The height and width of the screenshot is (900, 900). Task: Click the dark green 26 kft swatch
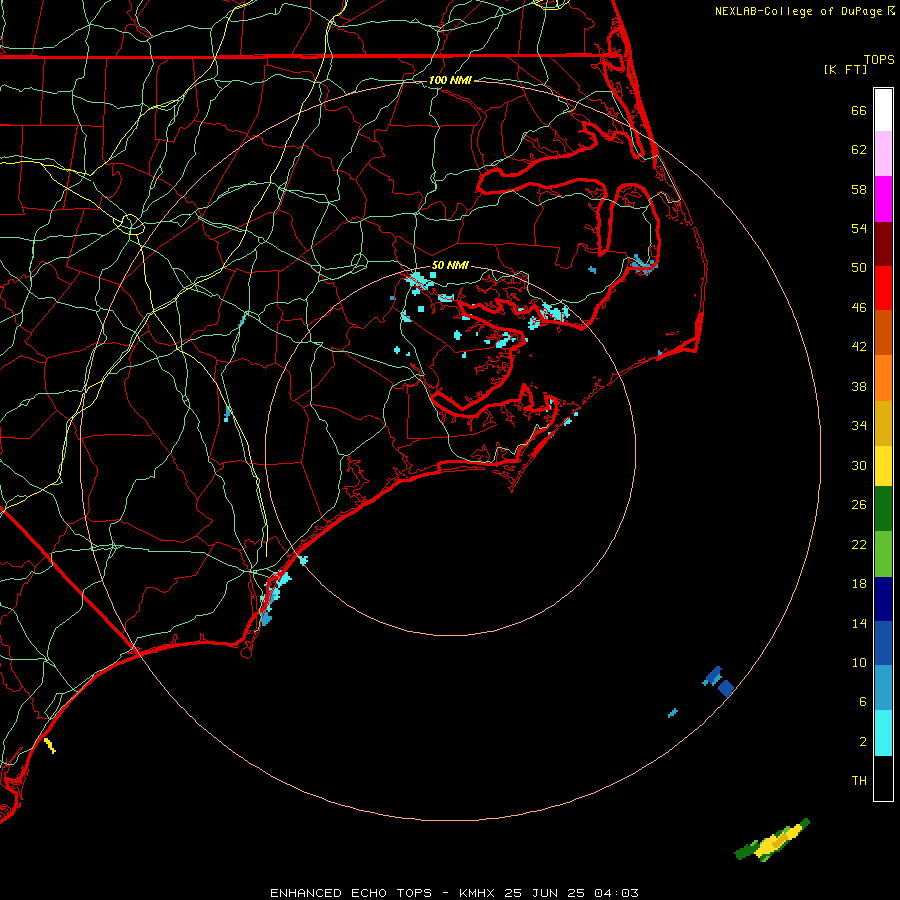883,509
